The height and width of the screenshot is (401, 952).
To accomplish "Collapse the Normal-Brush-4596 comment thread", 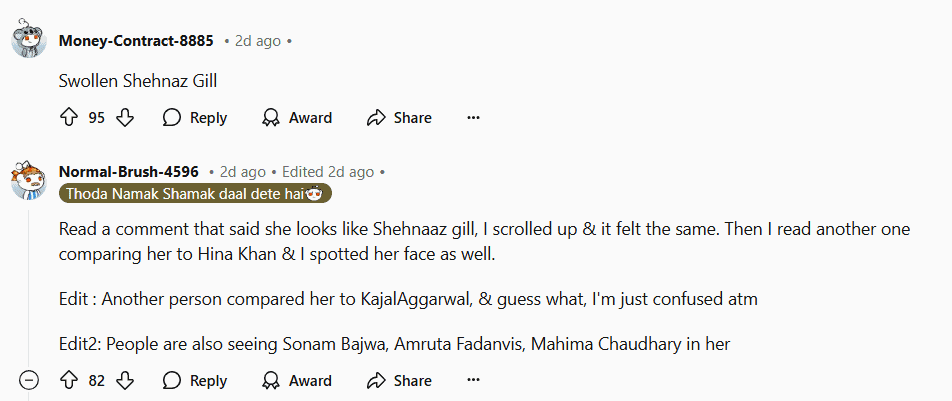I will coord(29,381).
